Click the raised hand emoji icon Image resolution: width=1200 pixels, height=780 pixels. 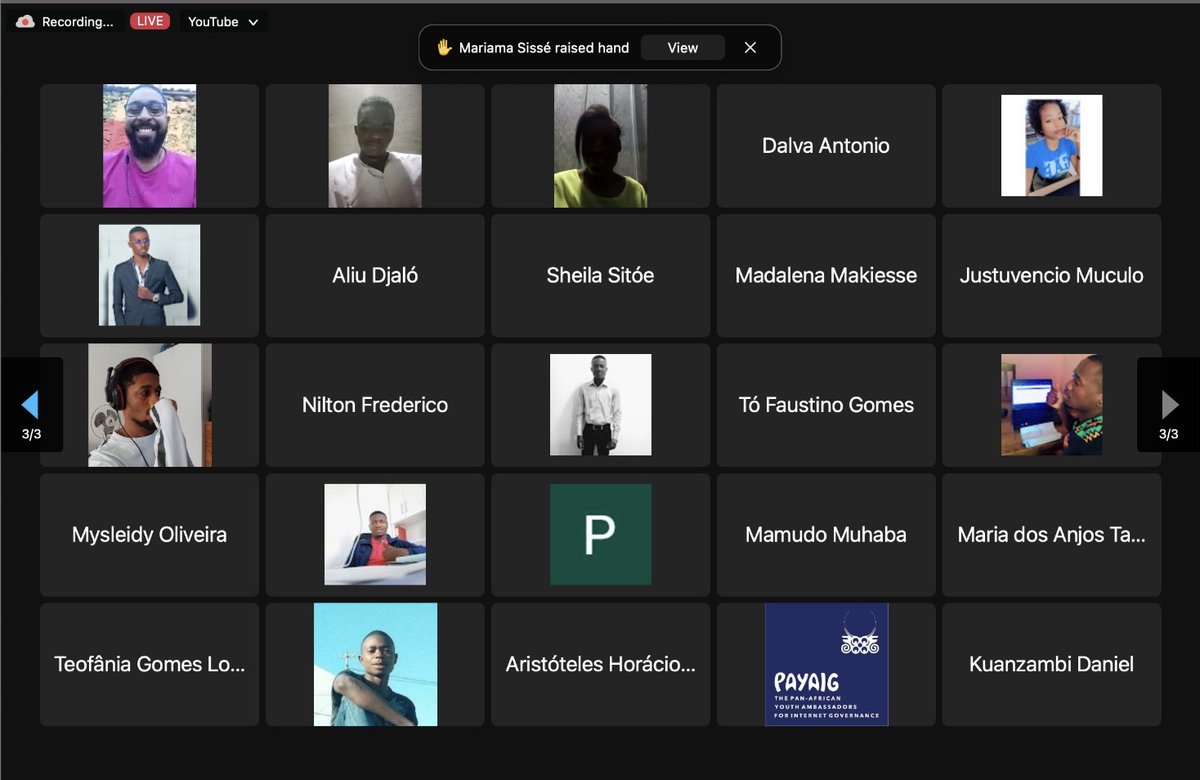coord(445,47)
